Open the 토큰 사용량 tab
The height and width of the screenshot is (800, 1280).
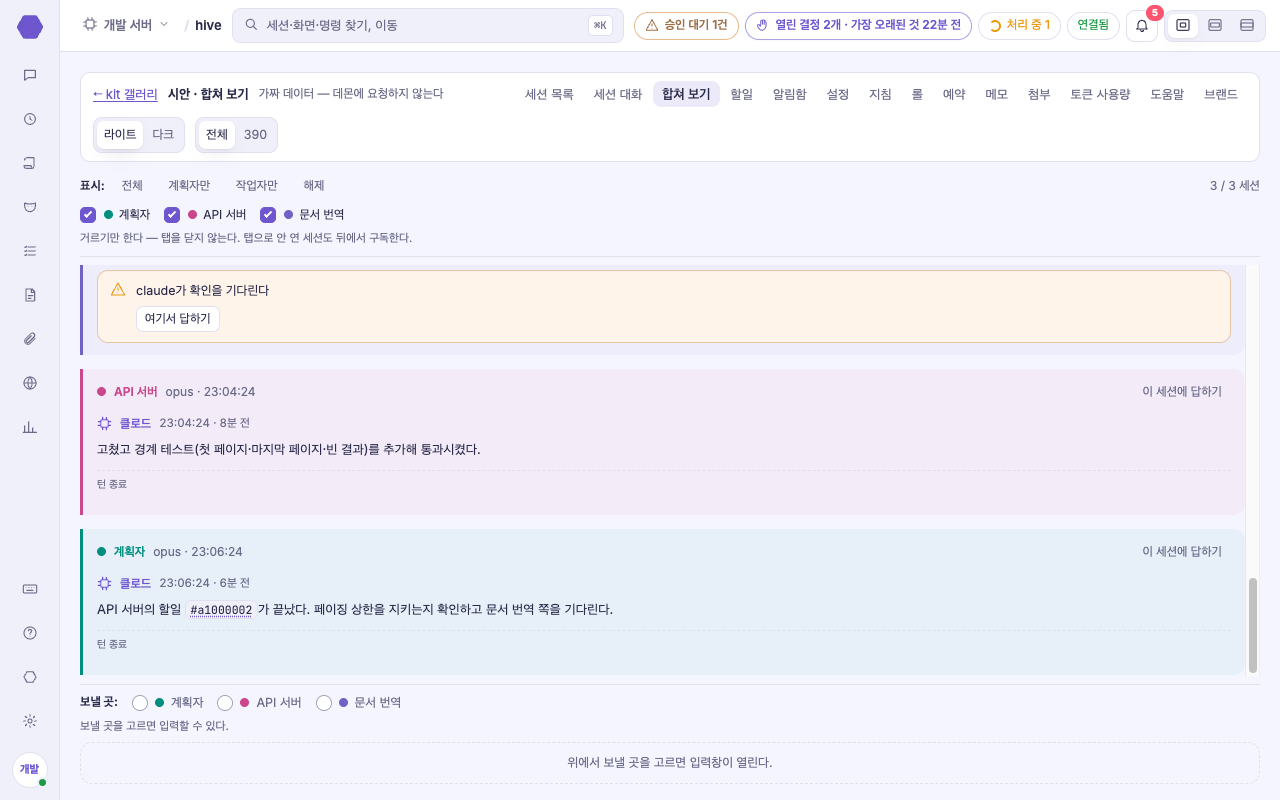pyautogui.click(x=1100, y=94)
